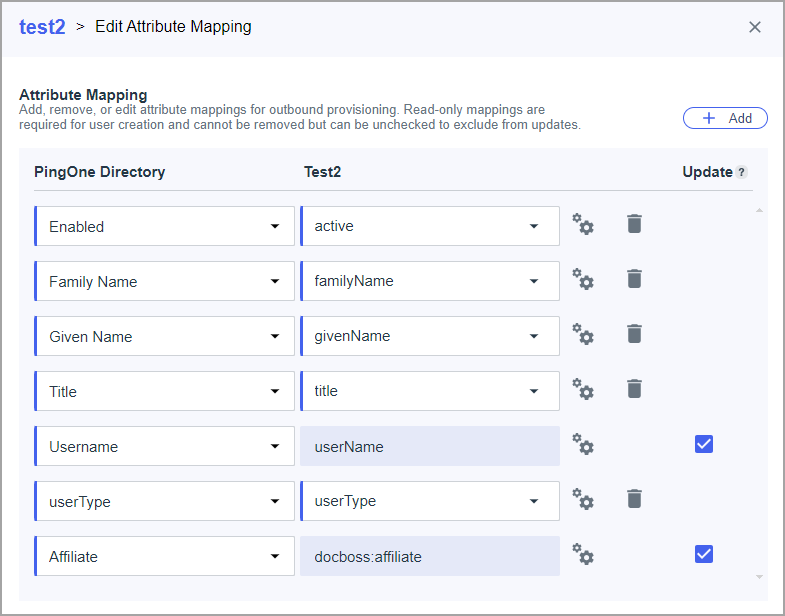Open advanced settings gear for Title mapping

(583, 389)
